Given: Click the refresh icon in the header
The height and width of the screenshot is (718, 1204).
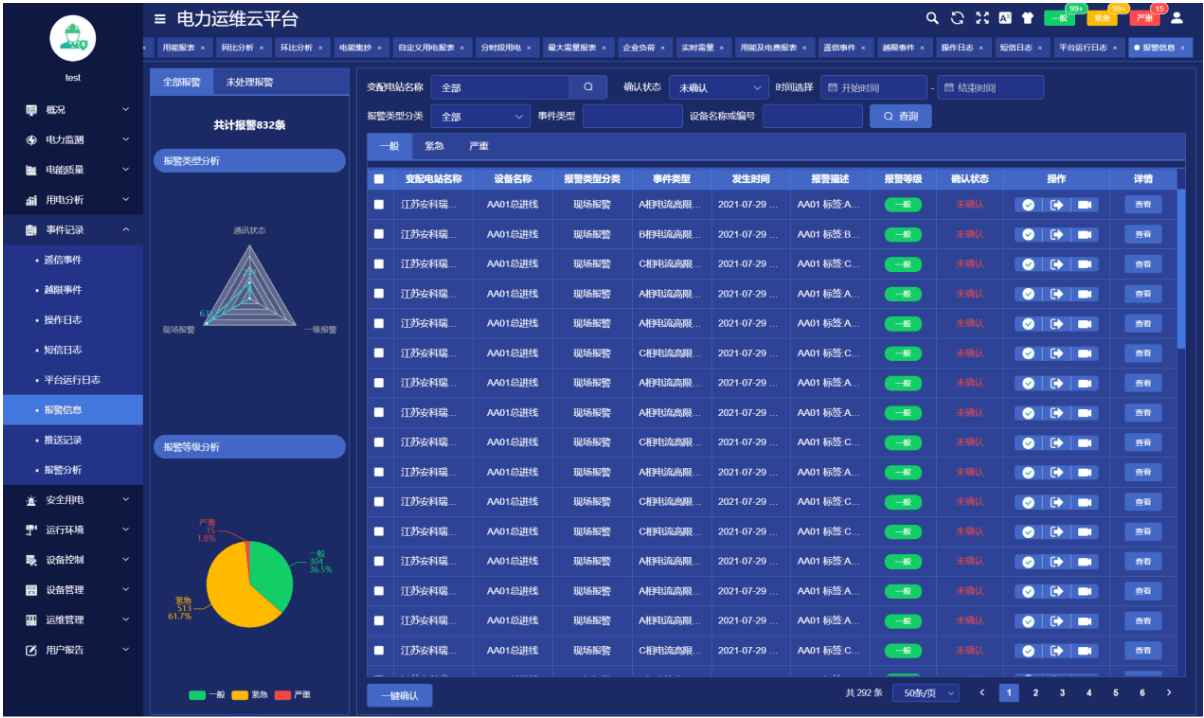Looking at the screenshot, I should [x=957, y=18].
